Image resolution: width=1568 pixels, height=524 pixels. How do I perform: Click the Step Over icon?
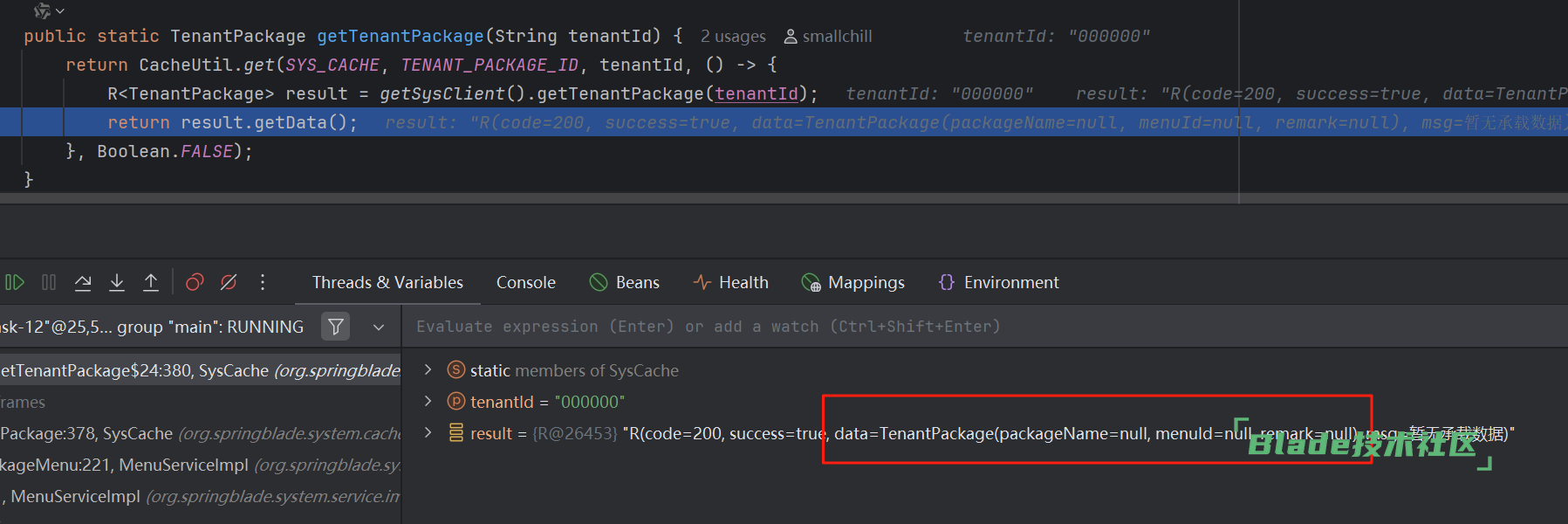pos(83,282)
